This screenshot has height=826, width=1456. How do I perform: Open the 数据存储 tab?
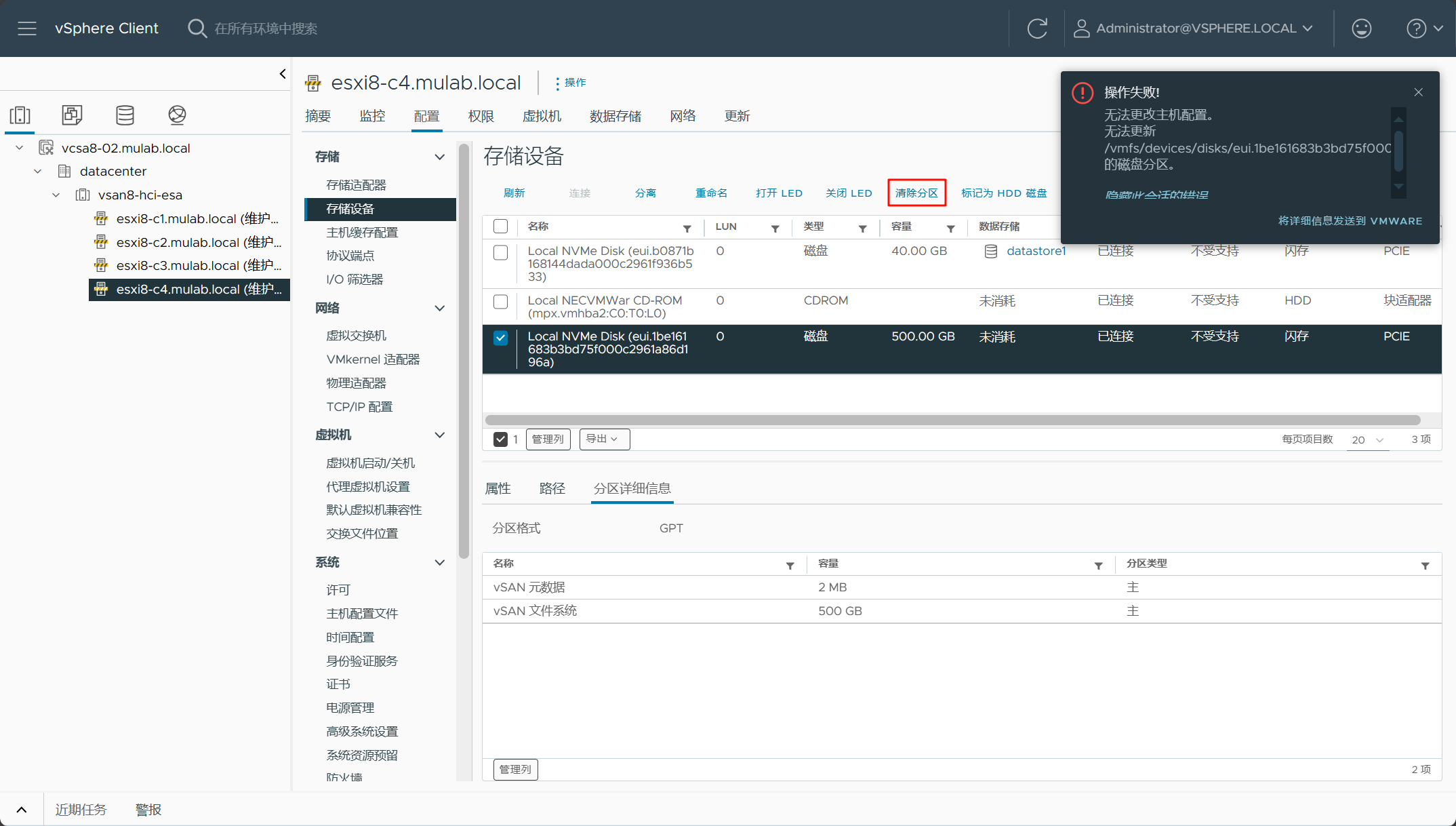(x=615, y=116)
